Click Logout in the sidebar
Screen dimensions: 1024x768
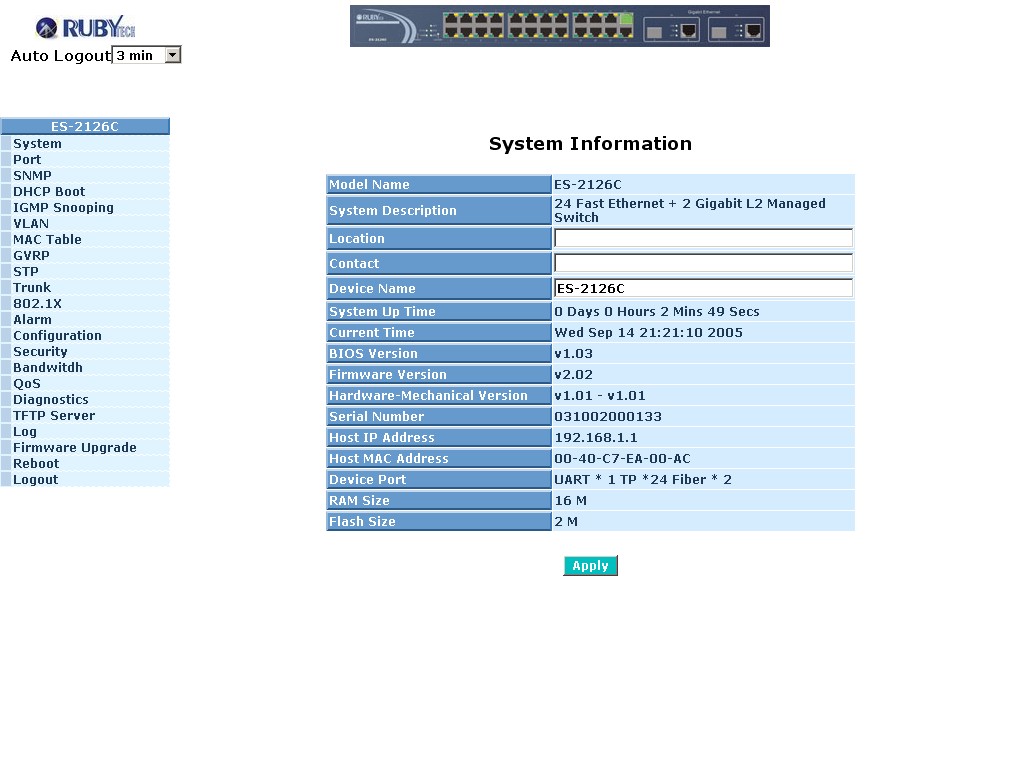click(35, 480)
